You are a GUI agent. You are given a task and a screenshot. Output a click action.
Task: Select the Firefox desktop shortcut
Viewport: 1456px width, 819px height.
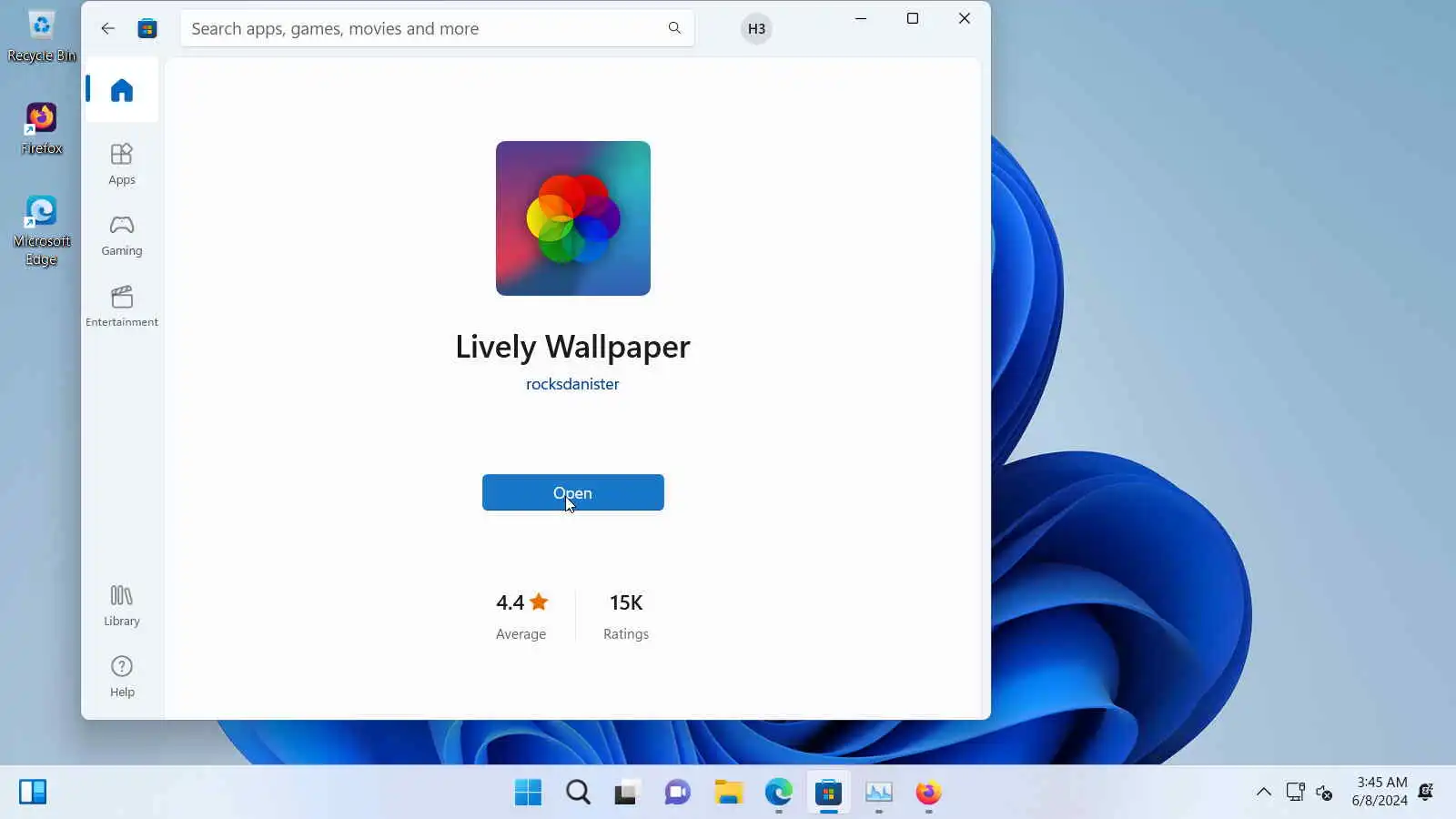[x=42, y=128]
